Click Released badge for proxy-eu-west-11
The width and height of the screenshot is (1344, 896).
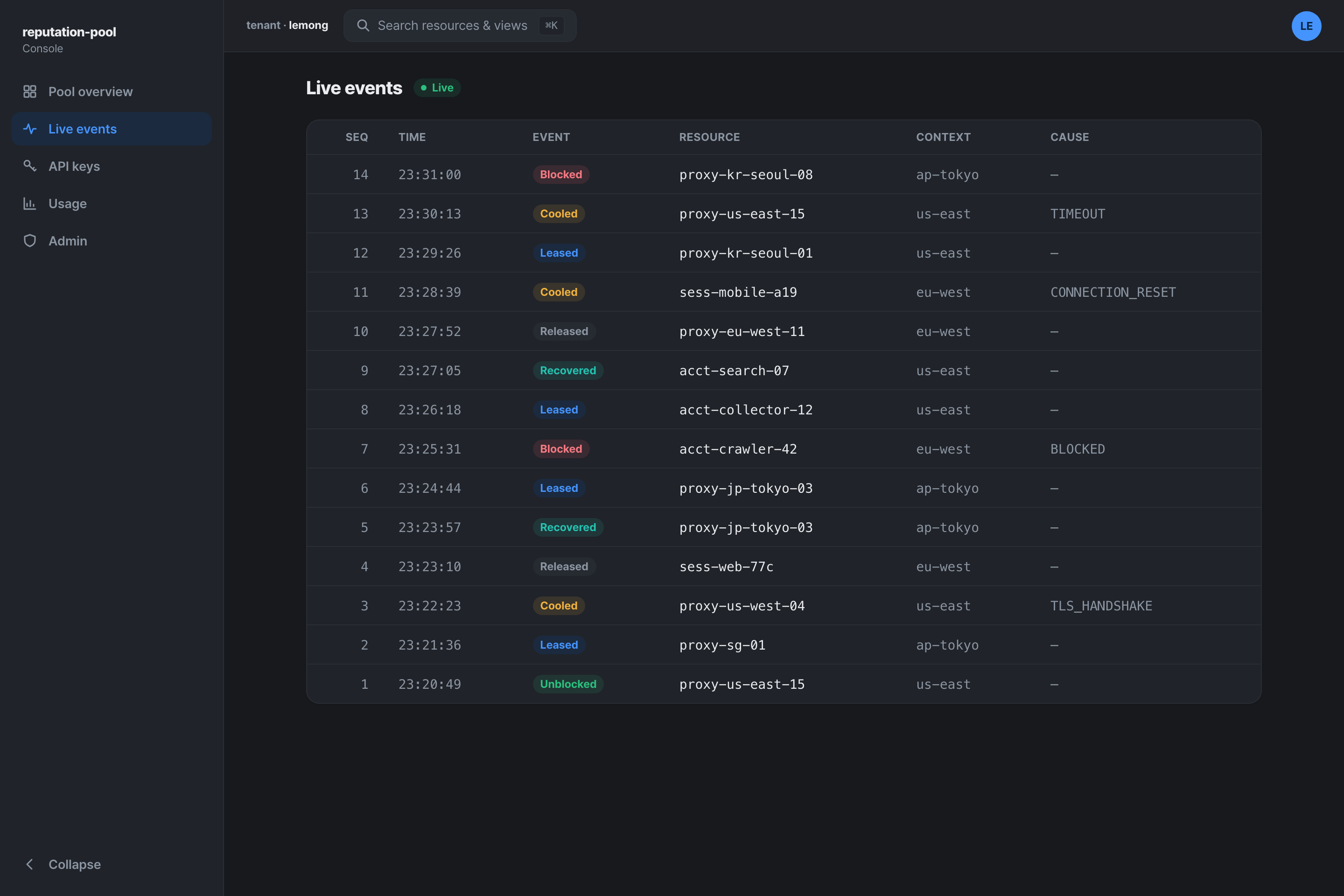click(x=564, y=331)
